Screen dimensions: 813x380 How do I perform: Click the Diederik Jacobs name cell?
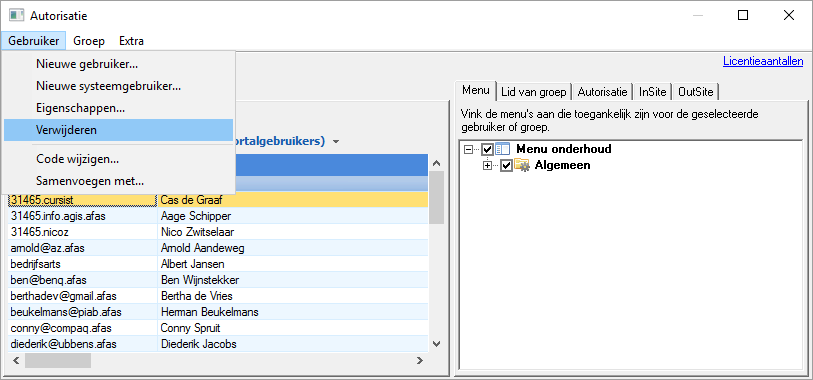(293, 344)
